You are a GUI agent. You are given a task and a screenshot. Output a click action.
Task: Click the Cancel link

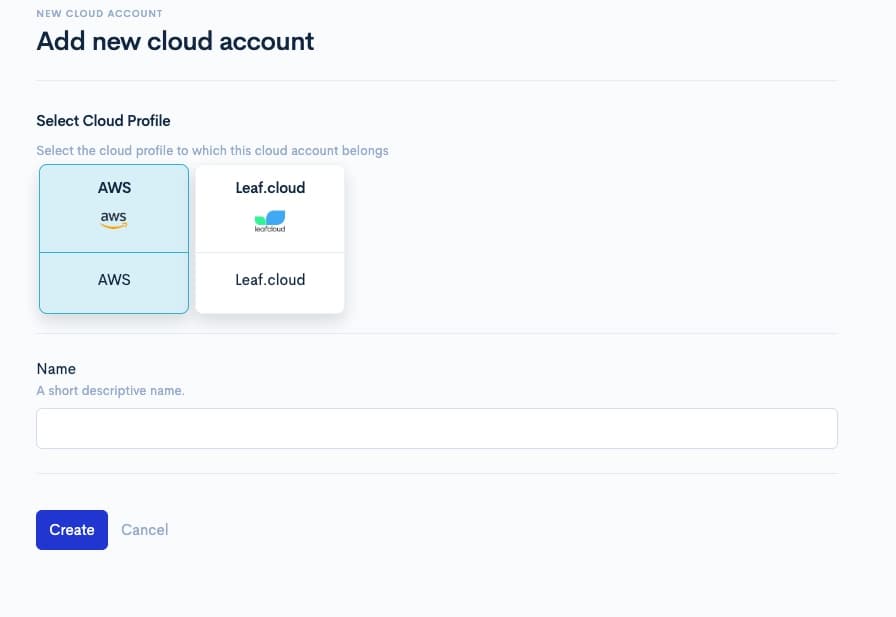click(x=144, y=529)
